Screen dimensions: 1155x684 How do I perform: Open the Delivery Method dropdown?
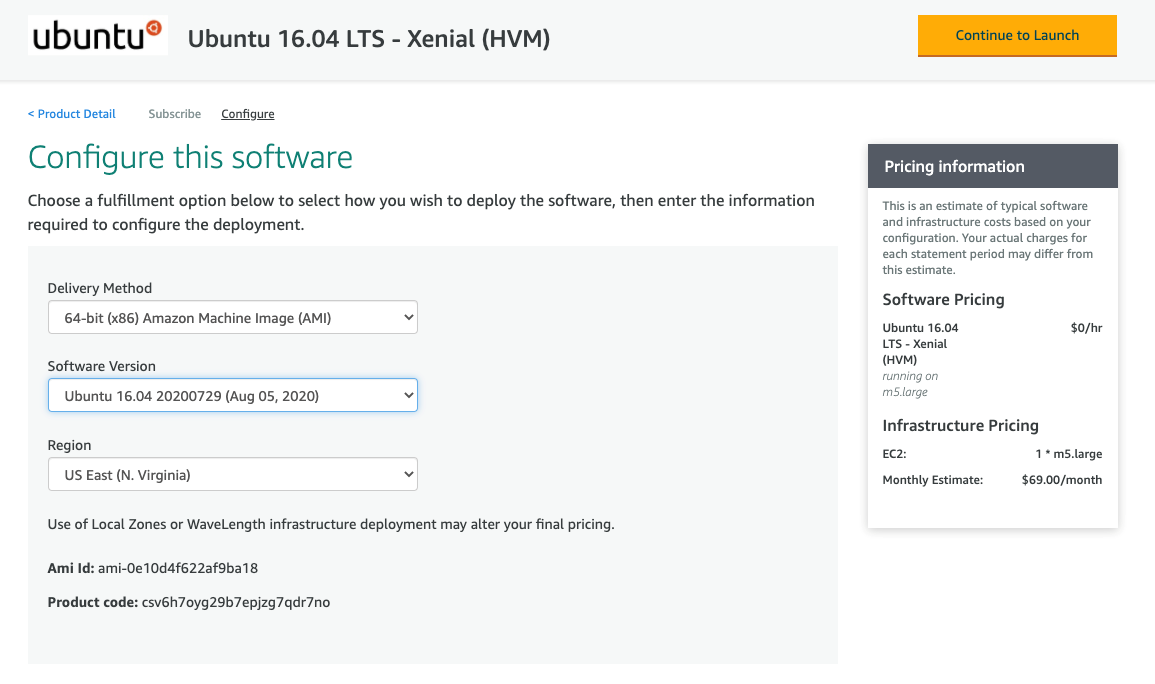(x=233, y=316)
